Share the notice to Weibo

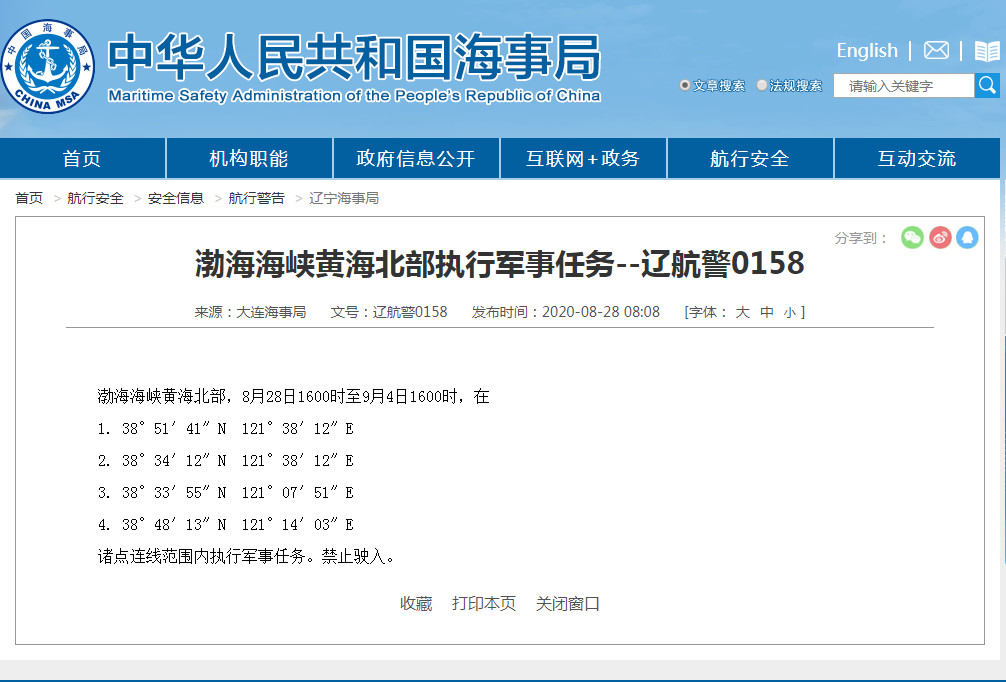[x=940, y=237]
